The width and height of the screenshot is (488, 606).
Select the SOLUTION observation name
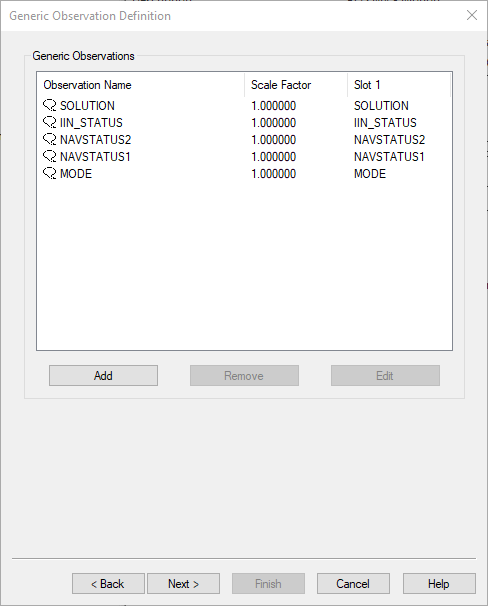[x=87, y=106]
